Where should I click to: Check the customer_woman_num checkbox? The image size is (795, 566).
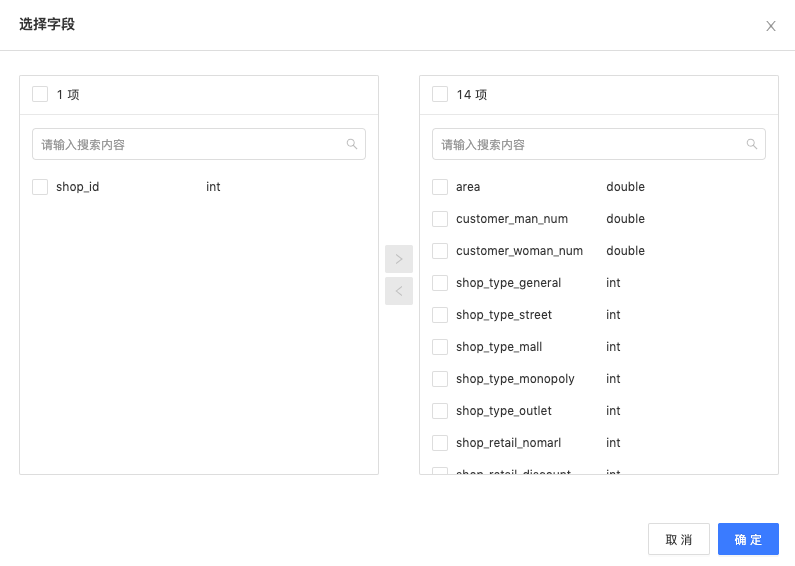(440, 251)
